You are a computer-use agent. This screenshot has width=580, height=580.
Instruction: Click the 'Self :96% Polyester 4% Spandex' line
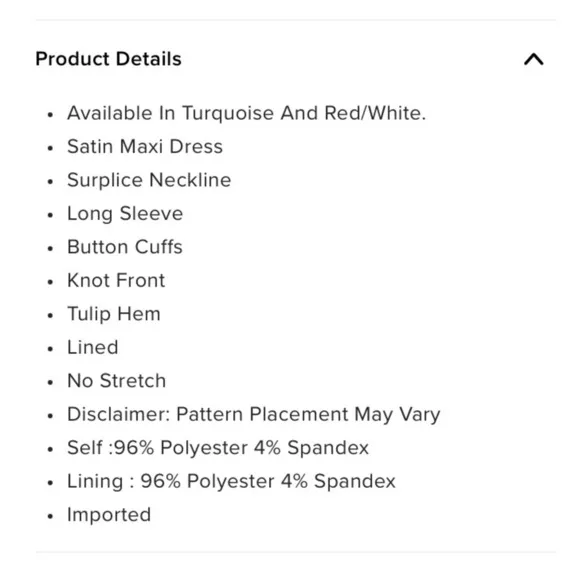tap(218, 448)
